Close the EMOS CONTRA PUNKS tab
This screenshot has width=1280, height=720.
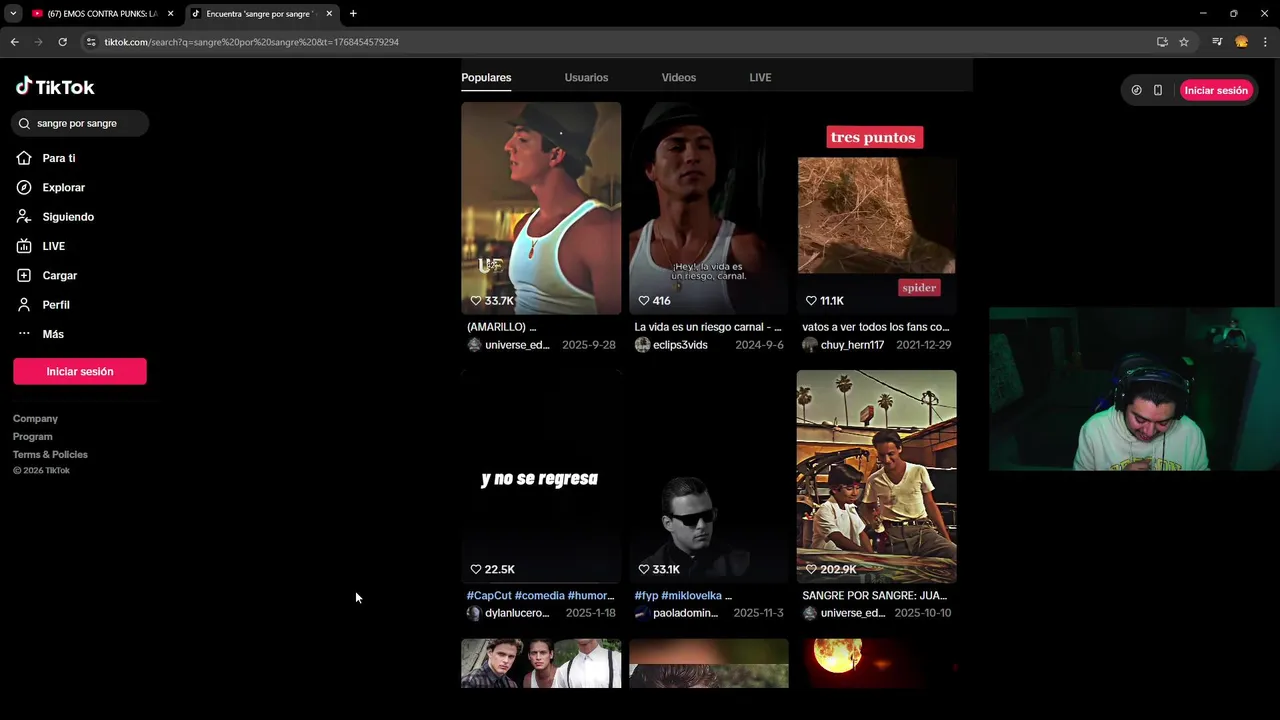[x=170, y=14]
